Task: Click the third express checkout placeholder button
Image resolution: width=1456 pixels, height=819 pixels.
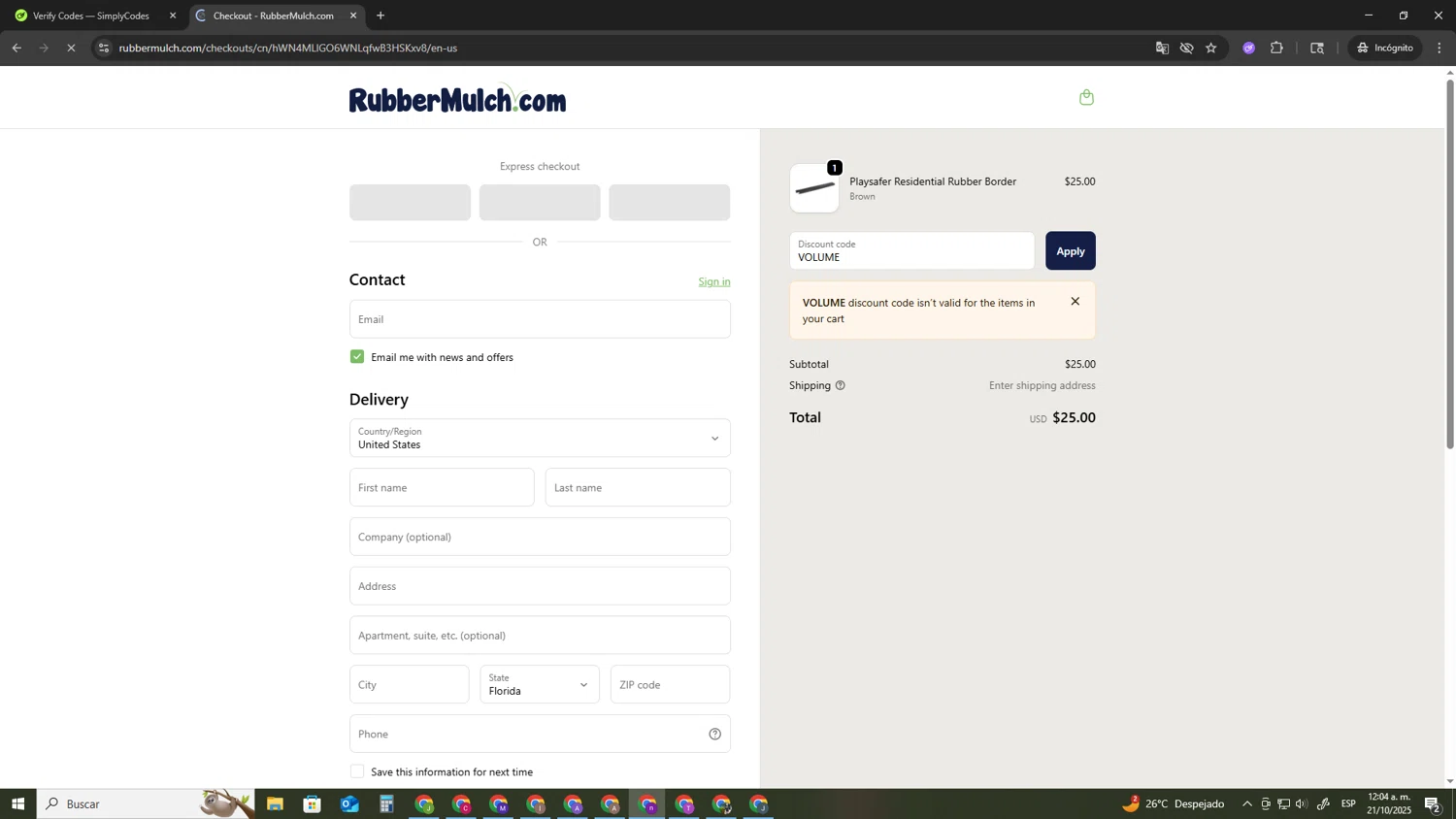Action: point(670,203)
